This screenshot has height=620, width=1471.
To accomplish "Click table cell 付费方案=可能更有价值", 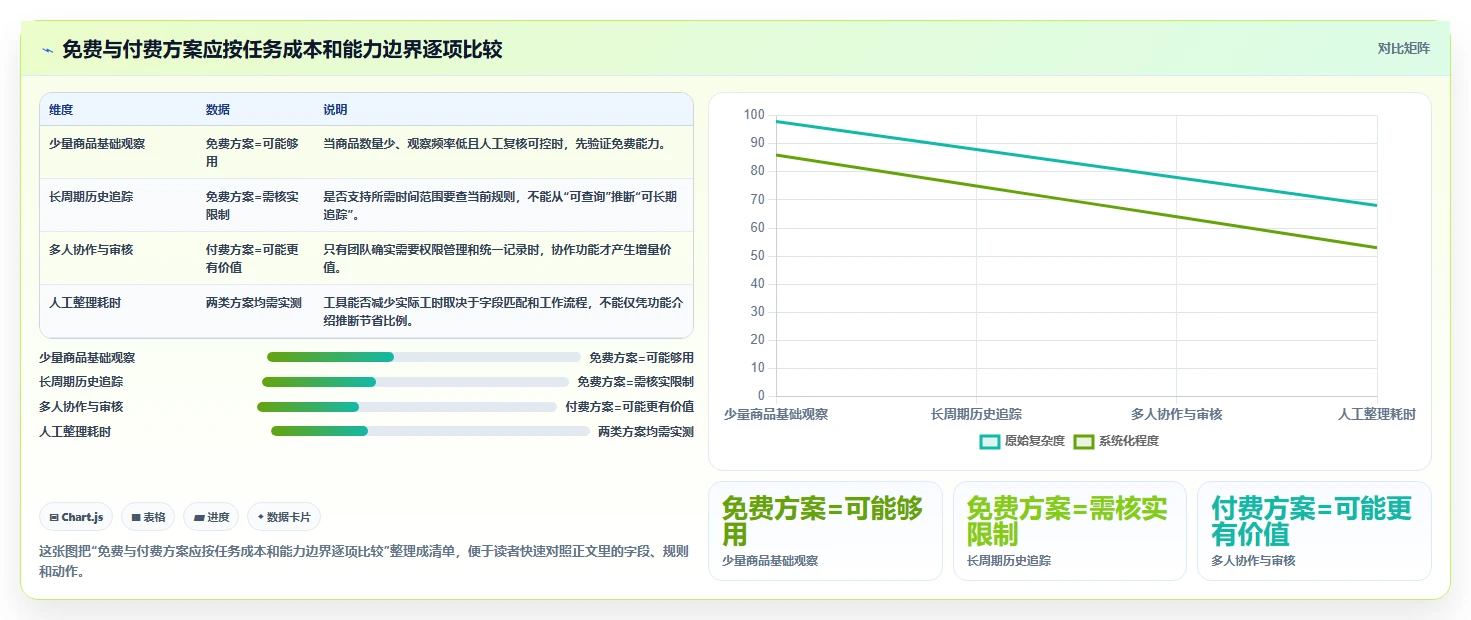I will (253, 259).
